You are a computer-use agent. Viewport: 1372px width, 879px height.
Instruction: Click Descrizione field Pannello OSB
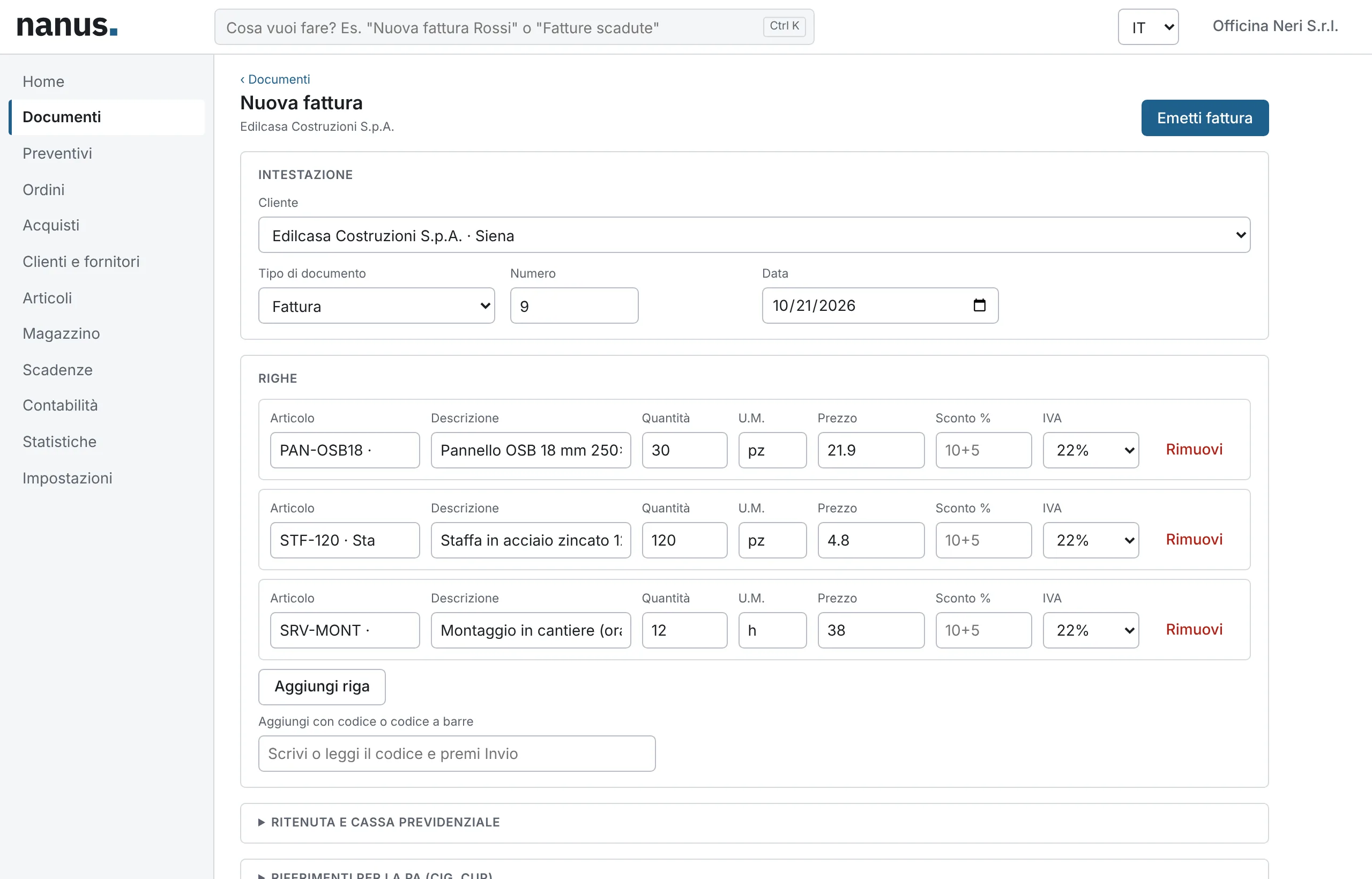(x=531, y=450)
